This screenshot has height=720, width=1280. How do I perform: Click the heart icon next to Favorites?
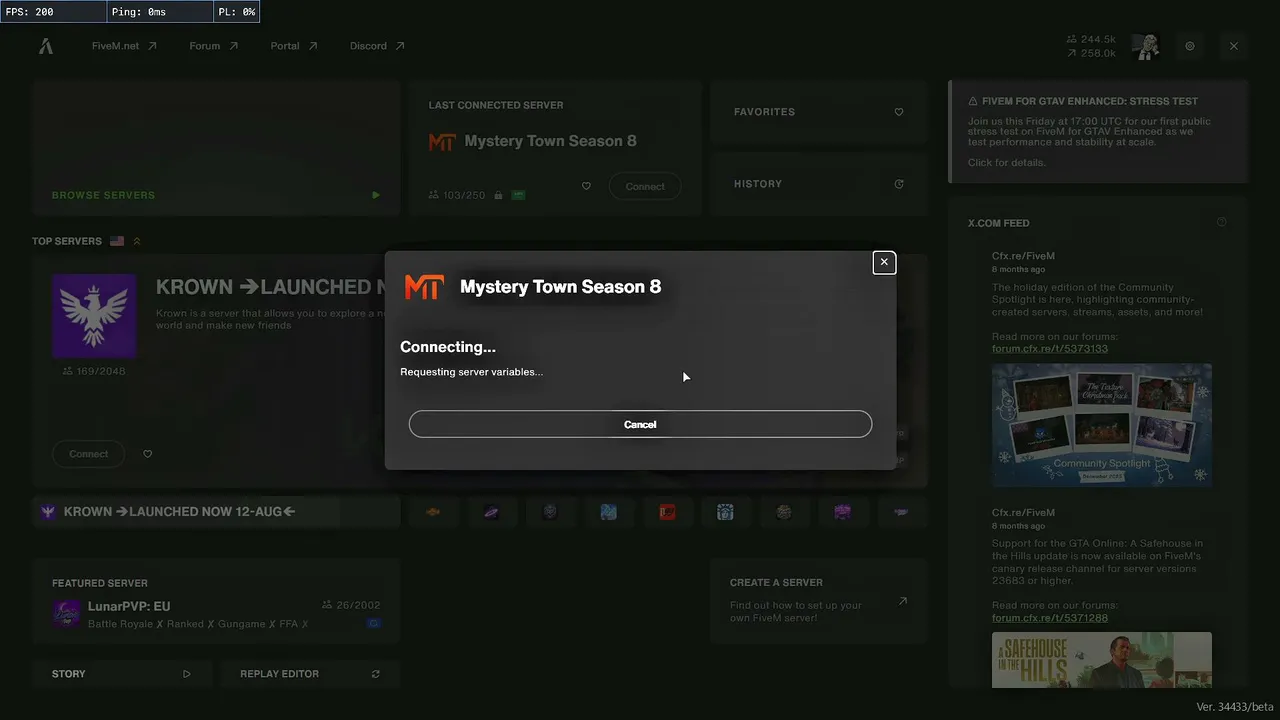point(899,112)
